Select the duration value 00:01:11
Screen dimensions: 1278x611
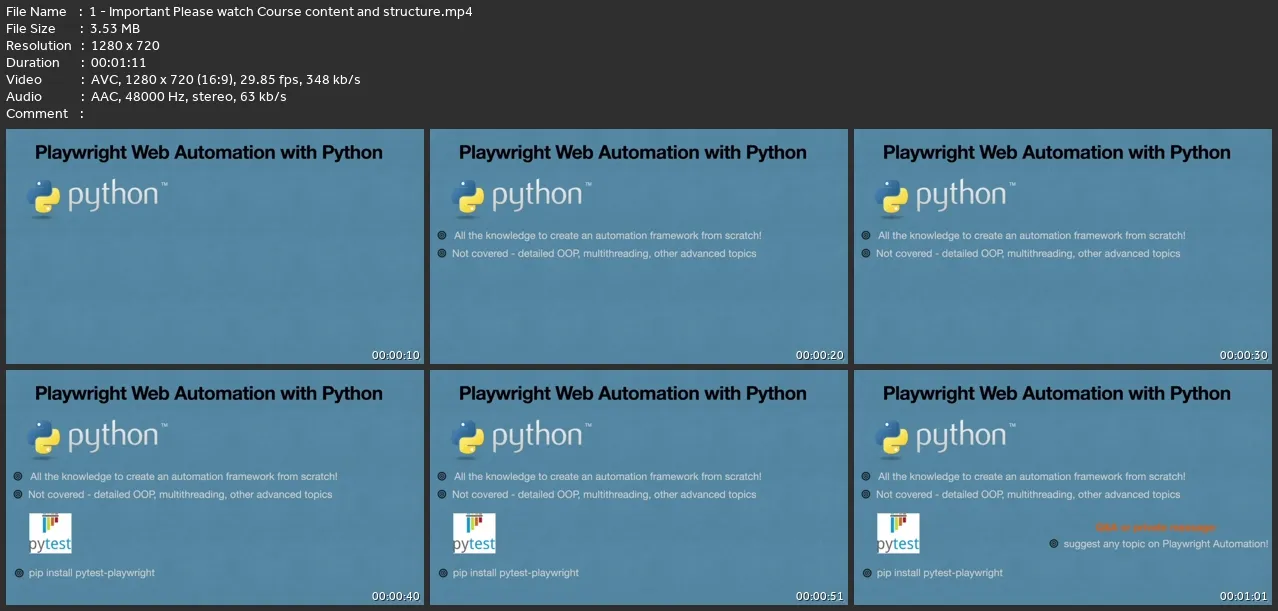[x=118, y=63]
